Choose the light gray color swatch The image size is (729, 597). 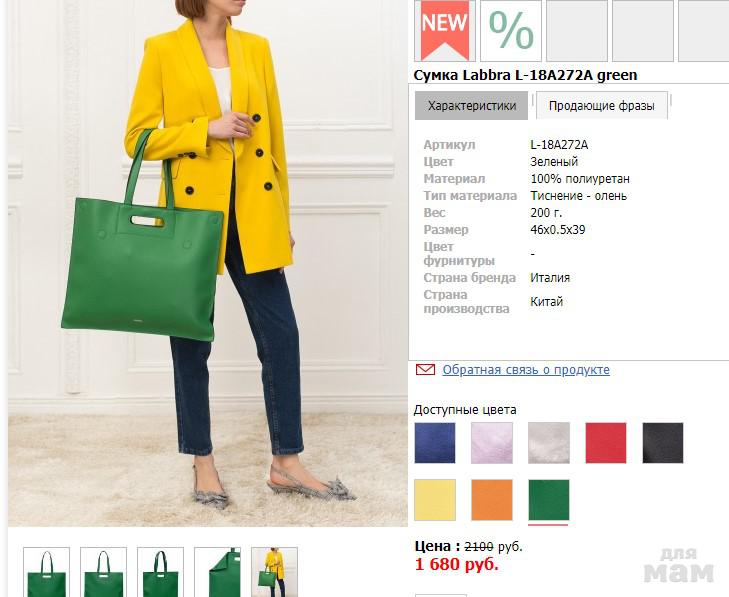(549, 443)
